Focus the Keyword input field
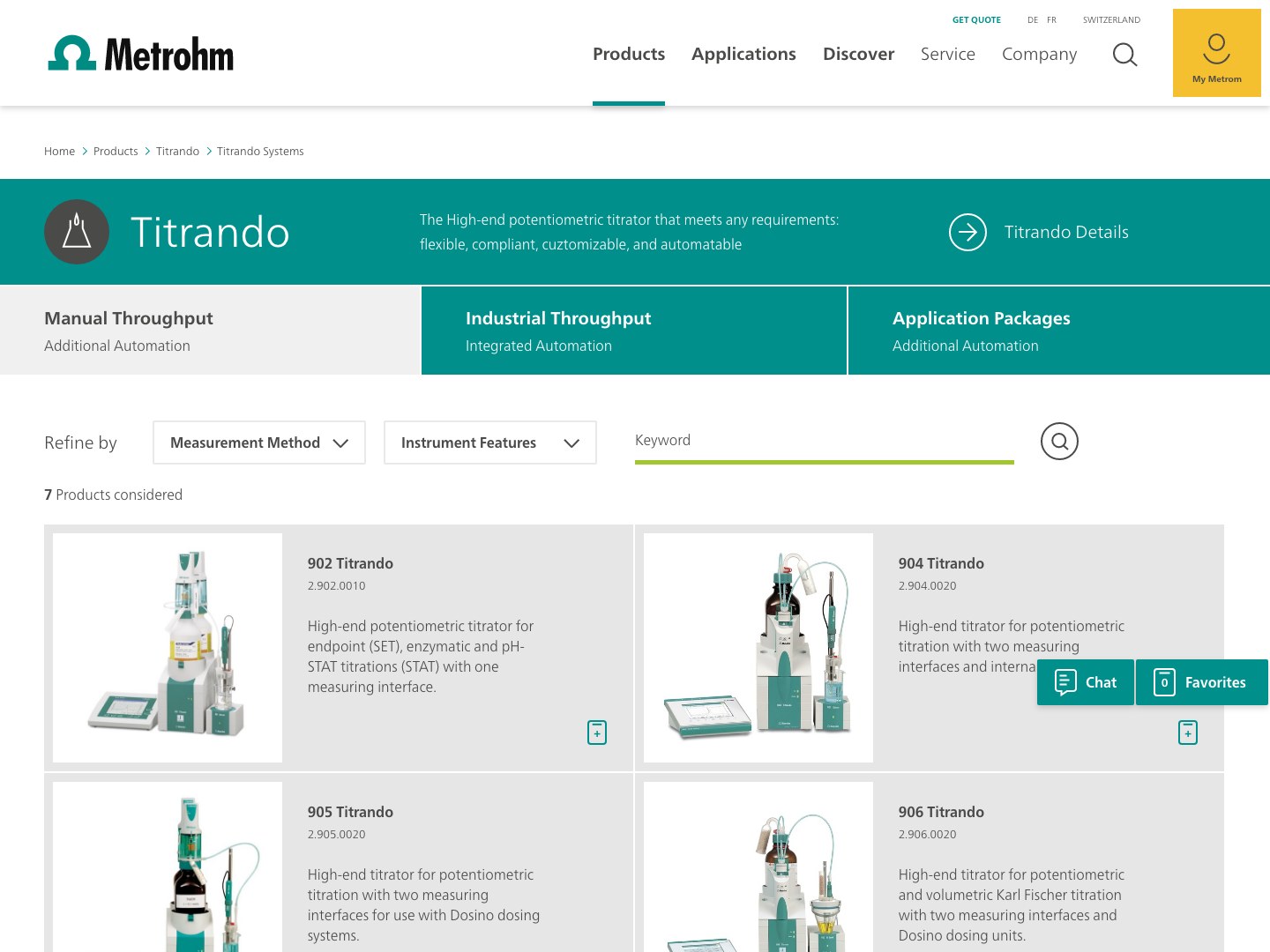This screenshot has height=952, width=1270. (825, 441)
